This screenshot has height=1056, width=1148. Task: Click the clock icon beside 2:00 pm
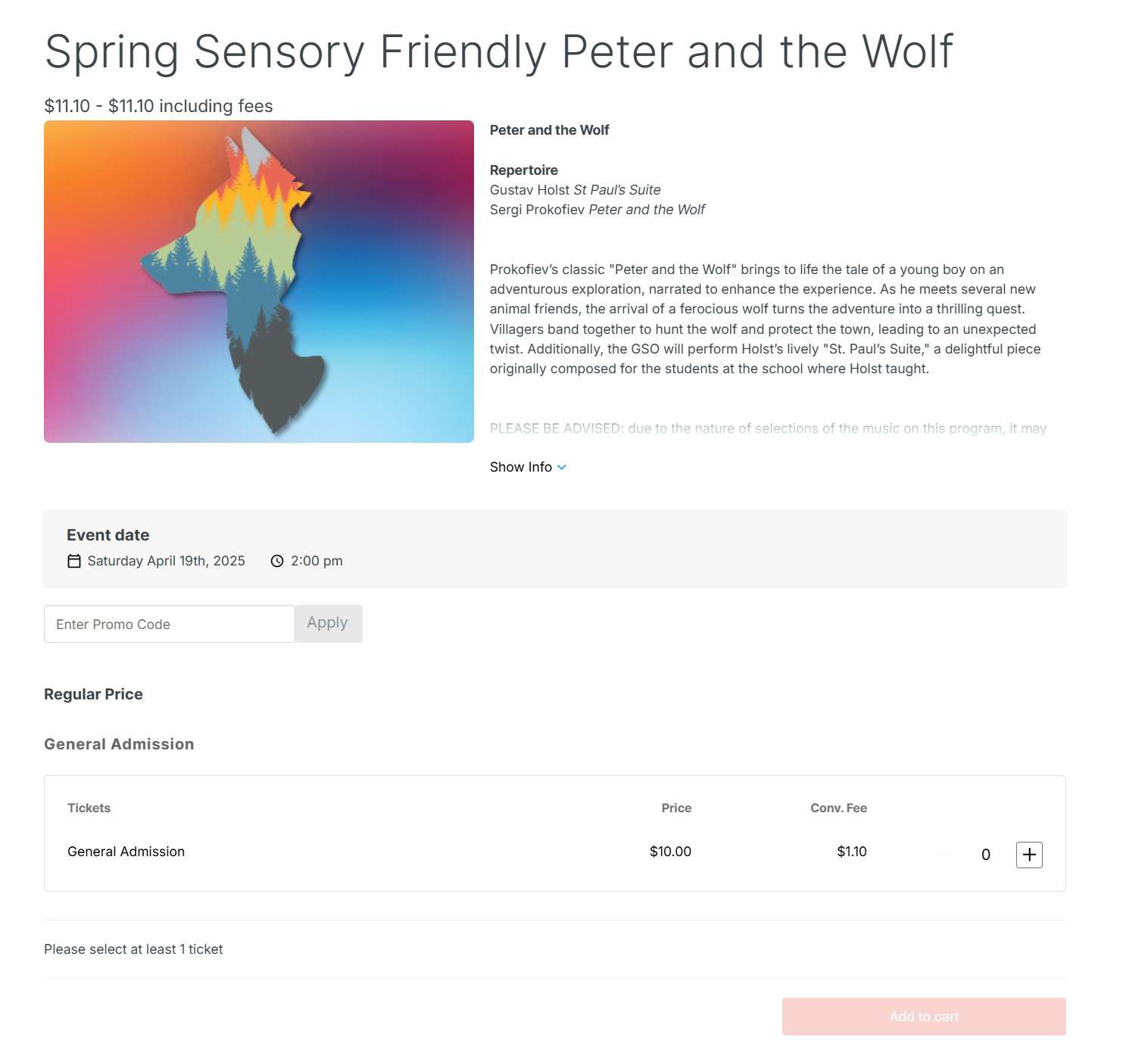coord(277,561)
